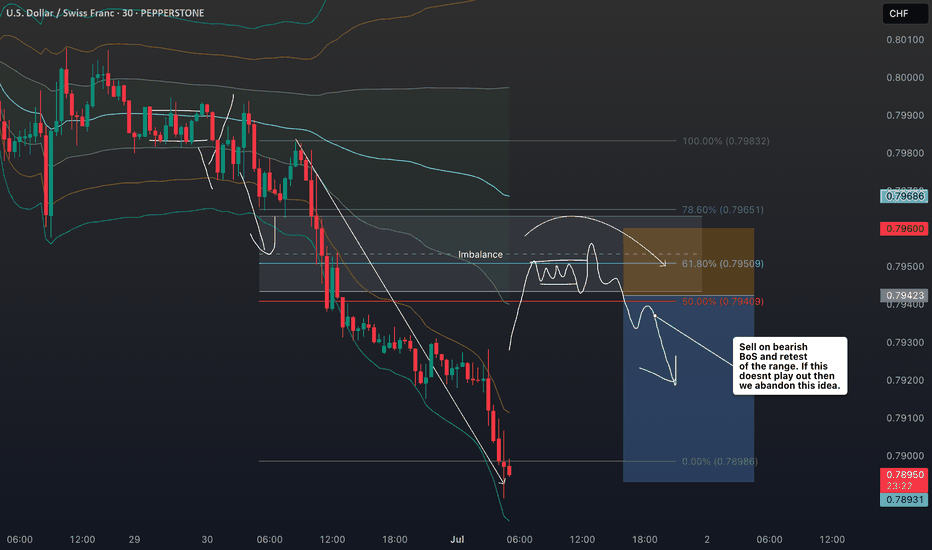Select the 61.80% (0.79509) Fibonacci label

(723, 263)
